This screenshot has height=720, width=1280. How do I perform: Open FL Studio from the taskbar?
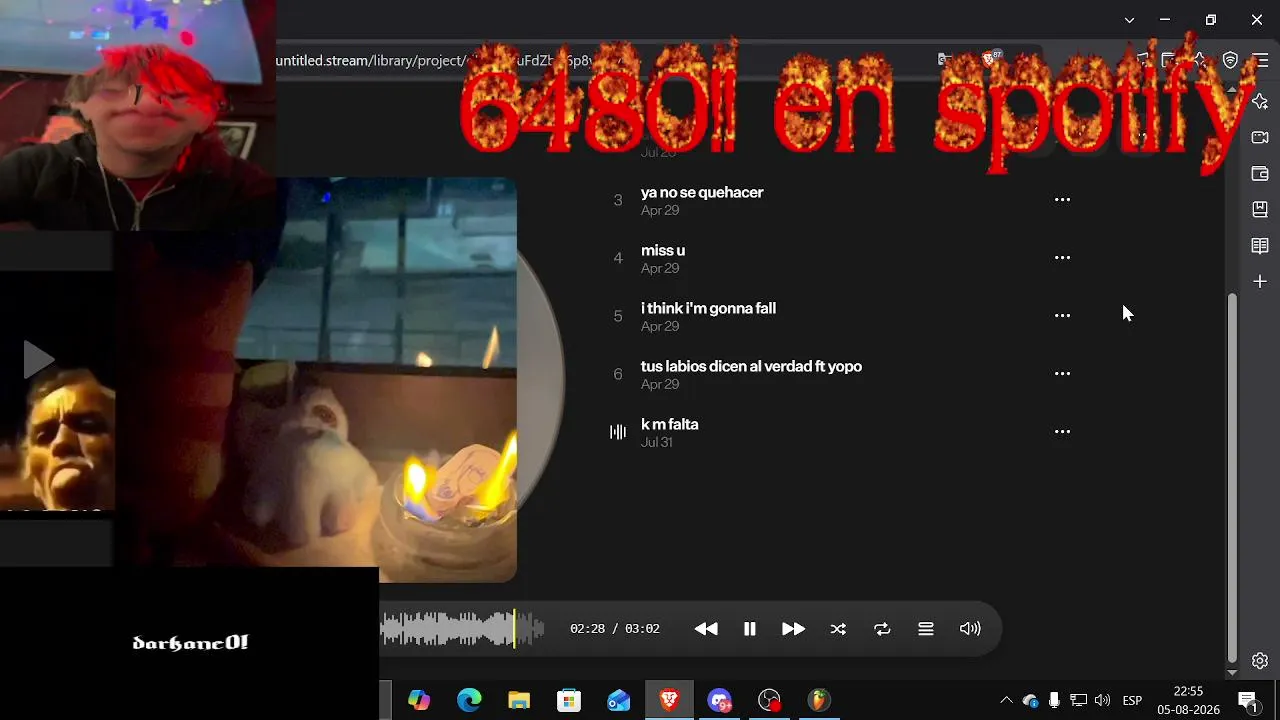[819, 700]
